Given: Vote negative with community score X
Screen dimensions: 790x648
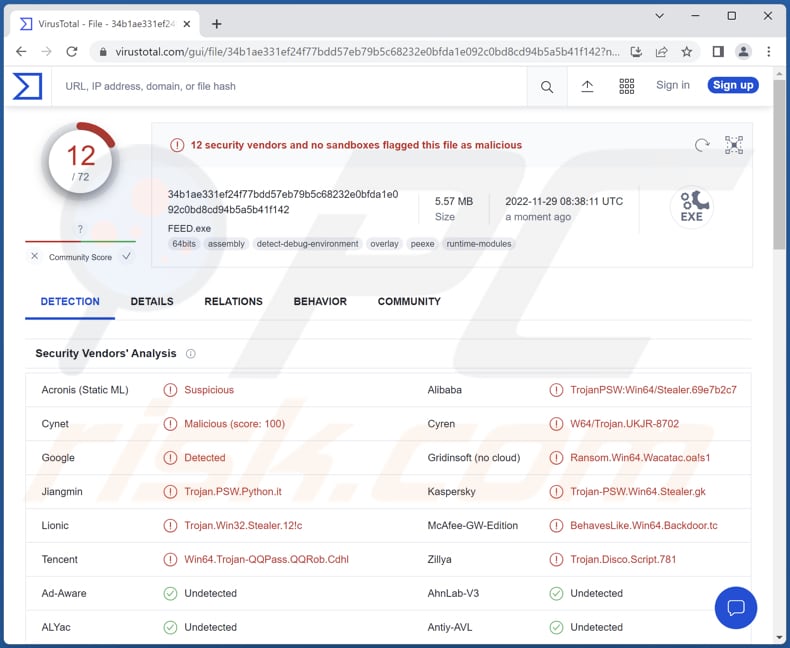Looking at the screenshot, I should click(35, 257).
